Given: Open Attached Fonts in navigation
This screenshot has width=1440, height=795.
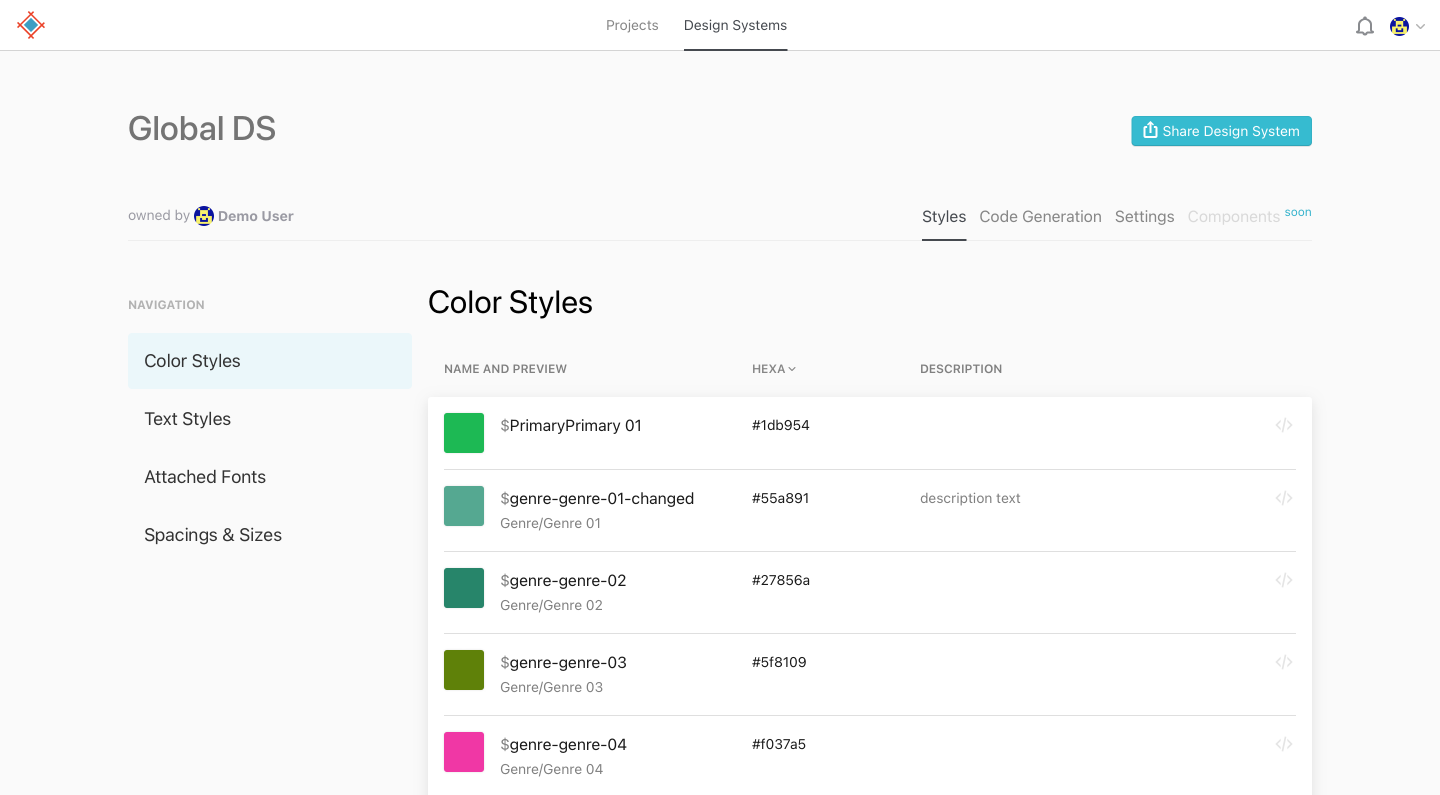Looking at the screenshot, I should (x=205, y=477).
